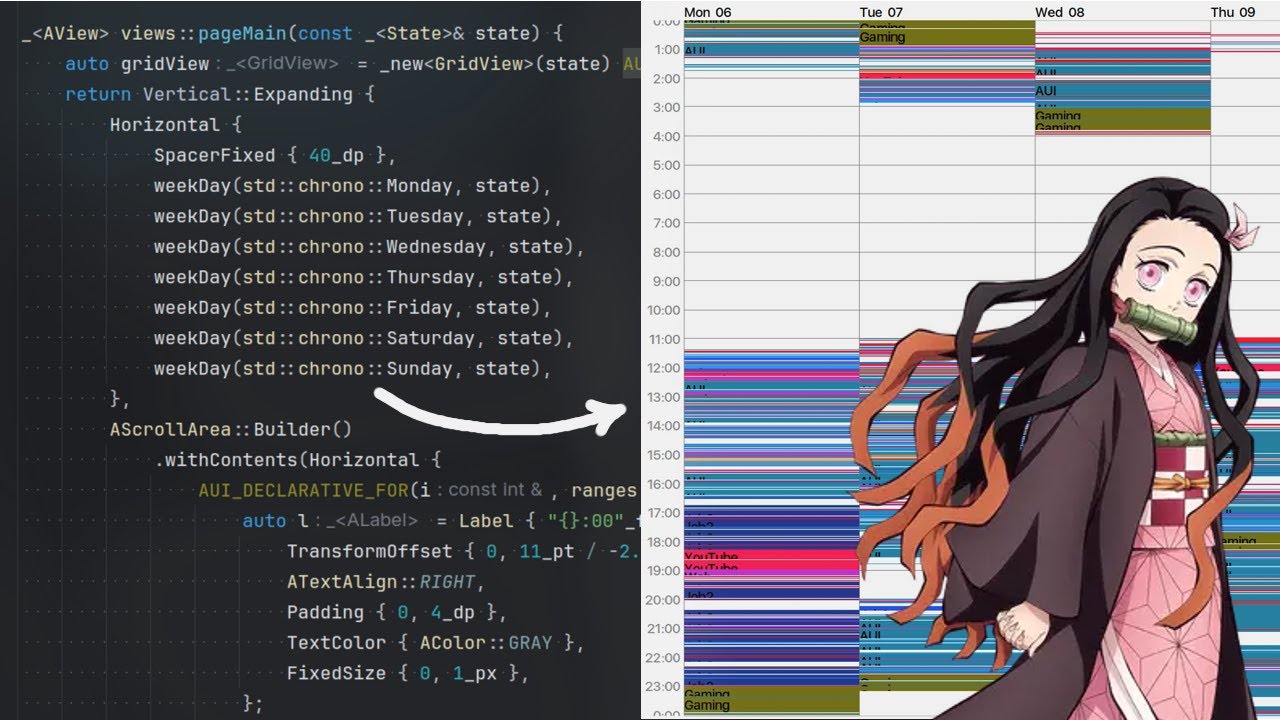The width and height of the screenshot is (1280, 720).
Task: Click the _<GridView> inlay type hint
Action: pos(282,64)
